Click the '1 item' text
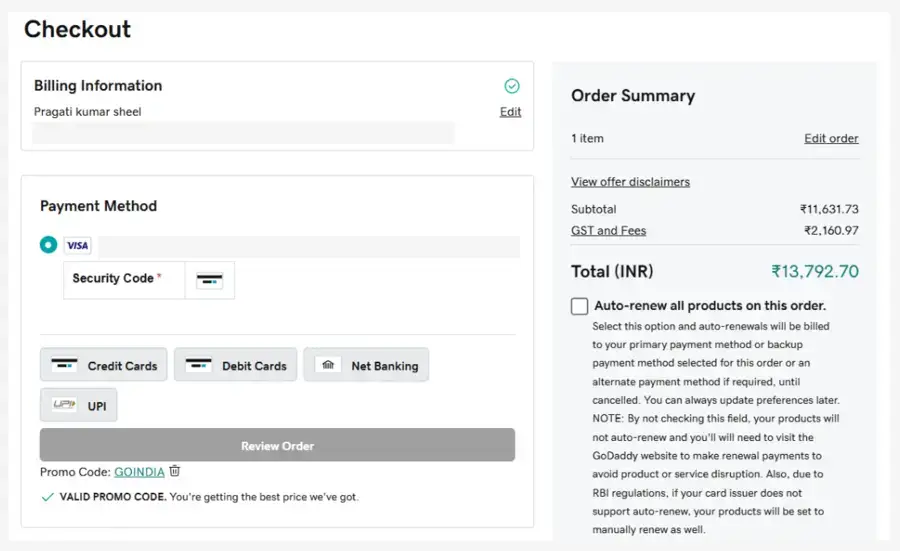 587,138
